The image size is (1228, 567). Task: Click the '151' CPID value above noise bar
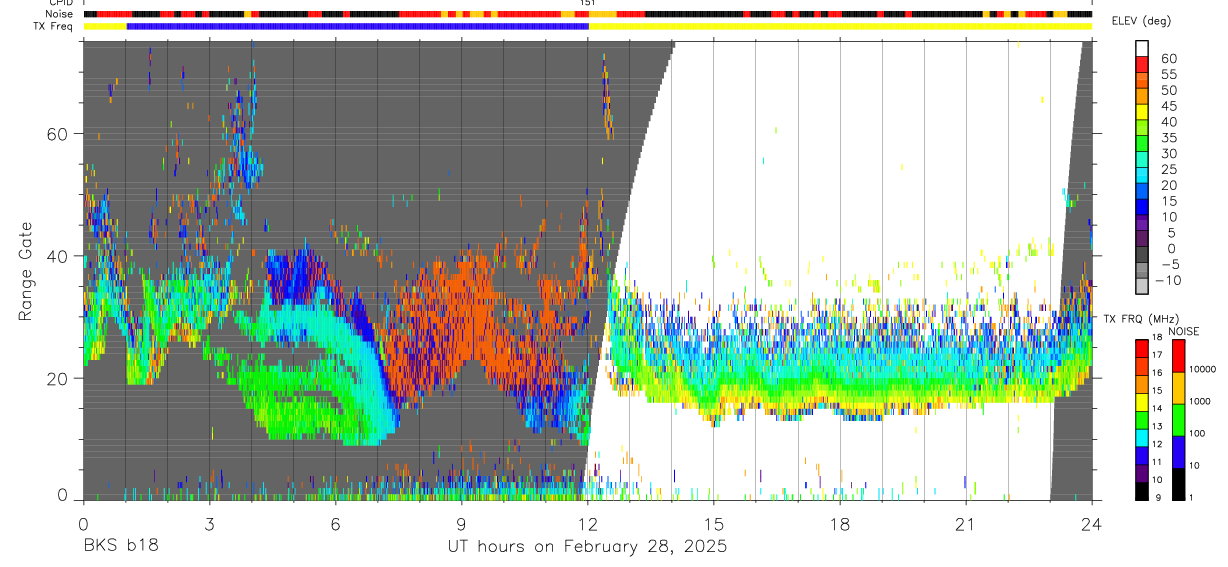pos(587,3)
